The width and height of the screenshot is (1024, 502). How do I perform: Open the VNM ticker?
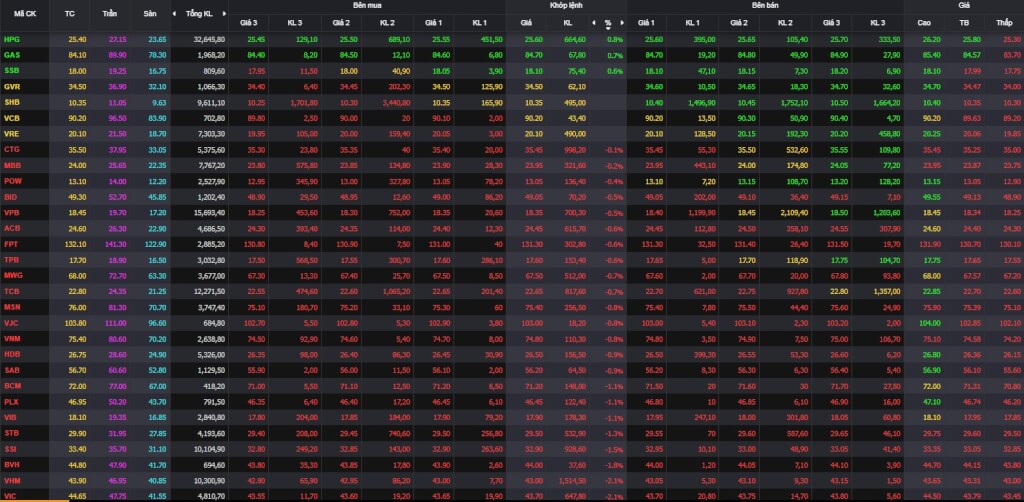[12, 338]
